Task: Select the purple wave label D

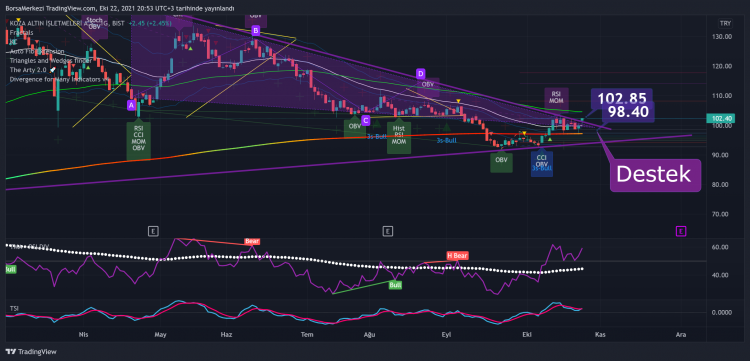Action: (x=420, y=74)
